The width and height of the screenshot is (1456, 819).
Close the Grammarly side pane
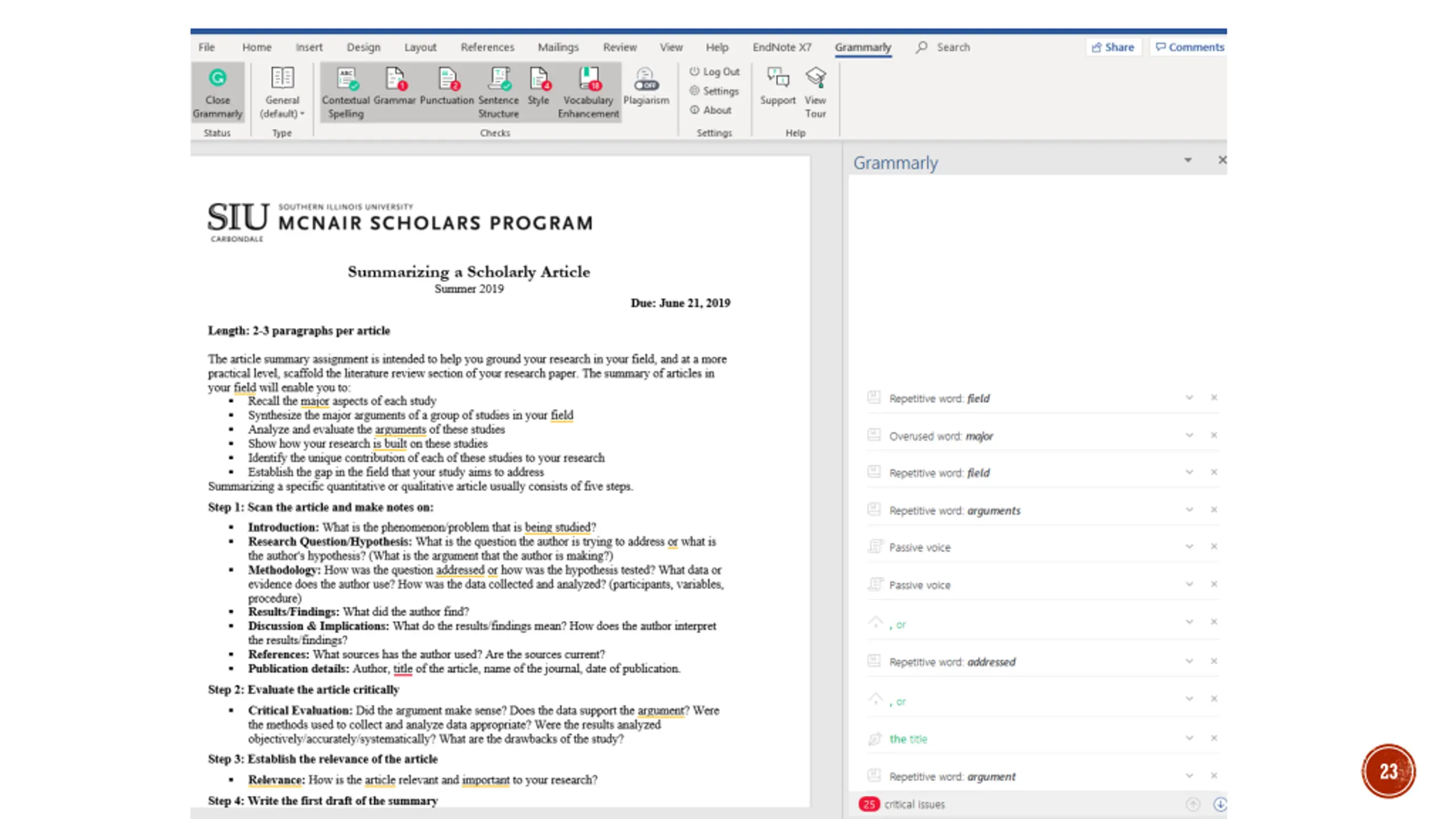click(1222, 160)
